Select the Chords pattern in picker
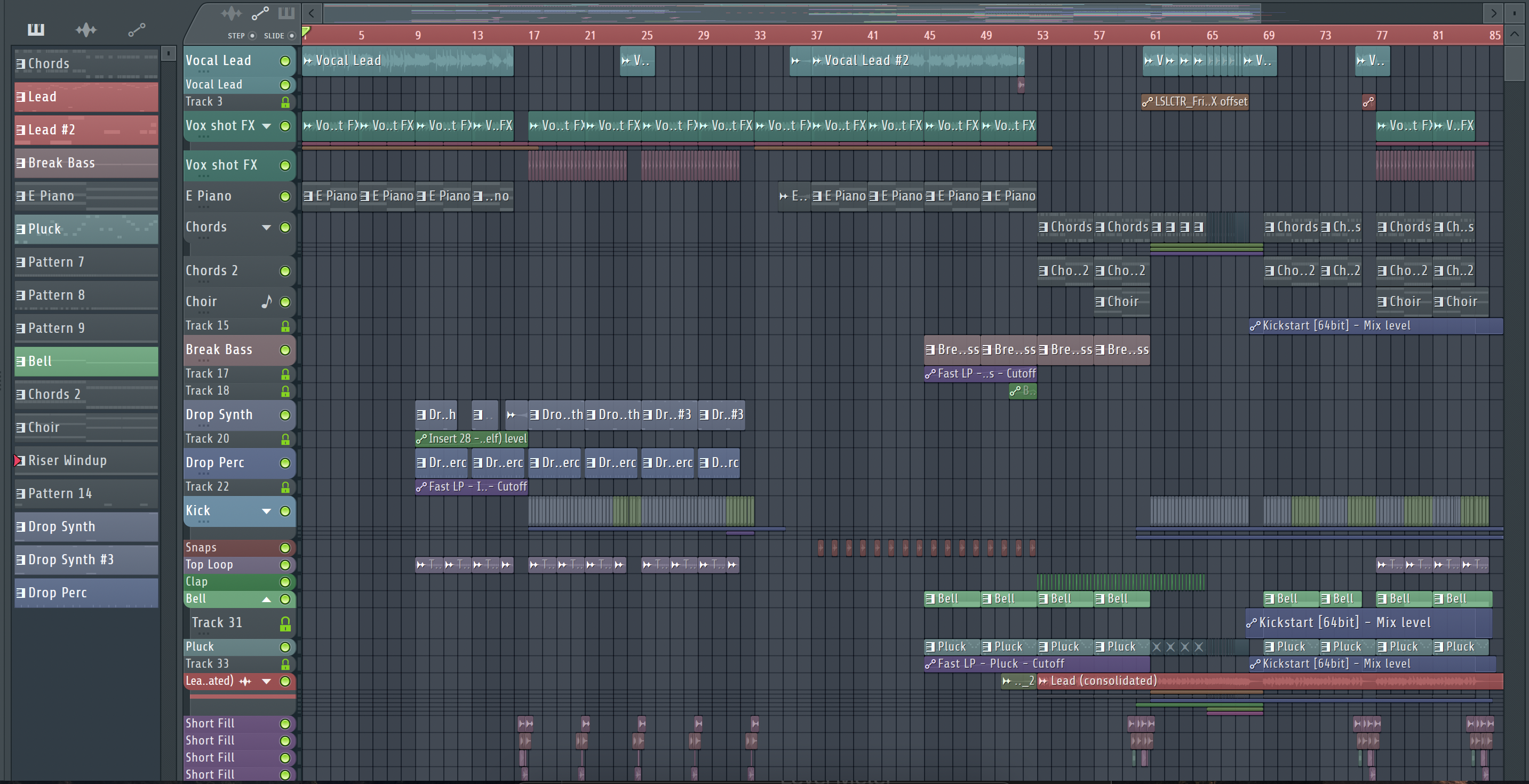This screenshot has height=784, width=1529. coord(86,63)
